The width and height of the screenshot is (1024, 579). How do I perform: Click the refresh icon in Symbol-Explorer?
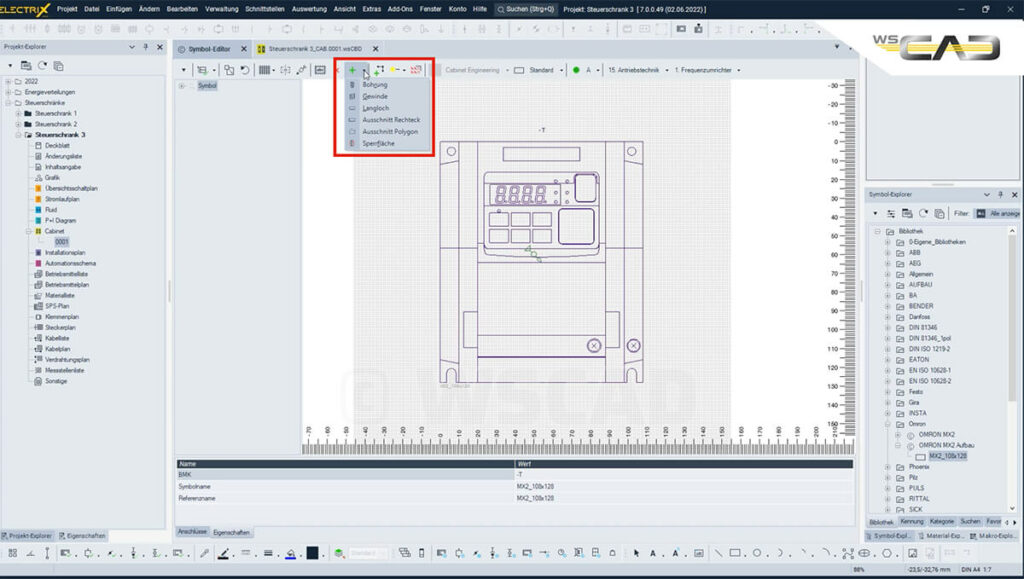point(923,213)
